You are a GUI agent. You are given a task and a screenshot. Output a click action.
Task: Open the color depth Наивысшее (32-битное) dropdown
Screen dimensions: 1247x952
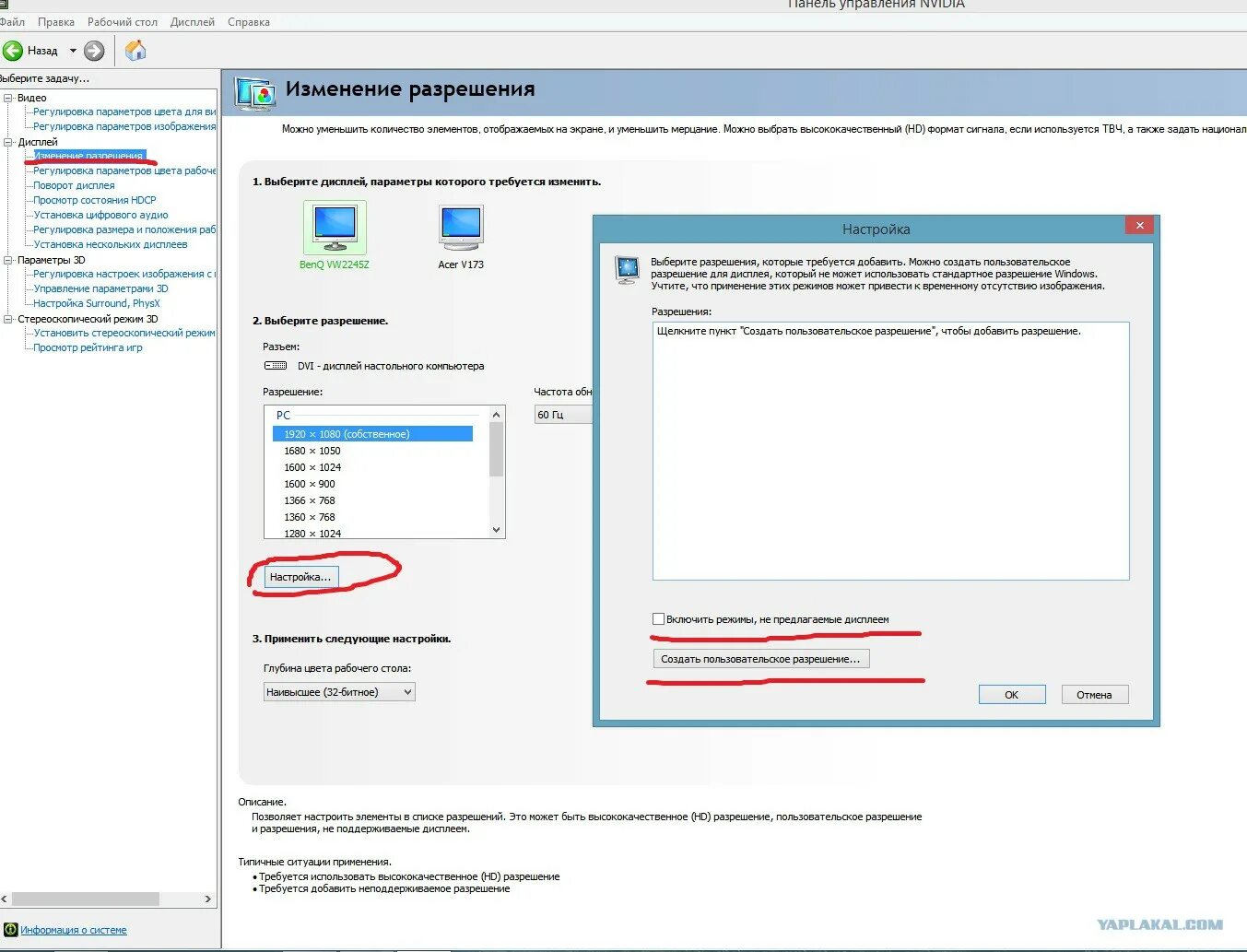click(x=339, y=692)
